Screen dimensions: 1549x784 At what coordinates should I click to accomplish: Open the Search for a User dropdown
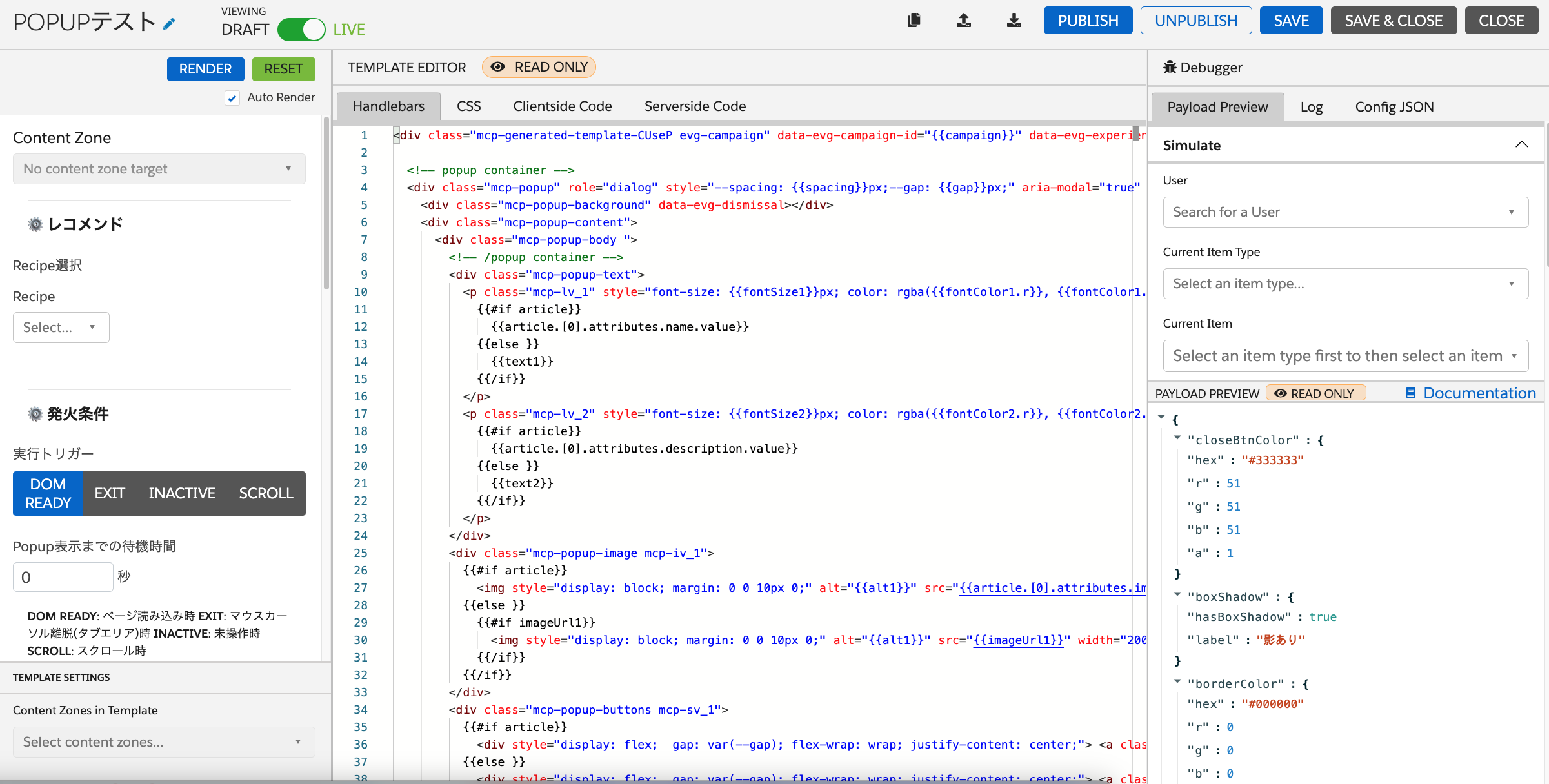1346,212
